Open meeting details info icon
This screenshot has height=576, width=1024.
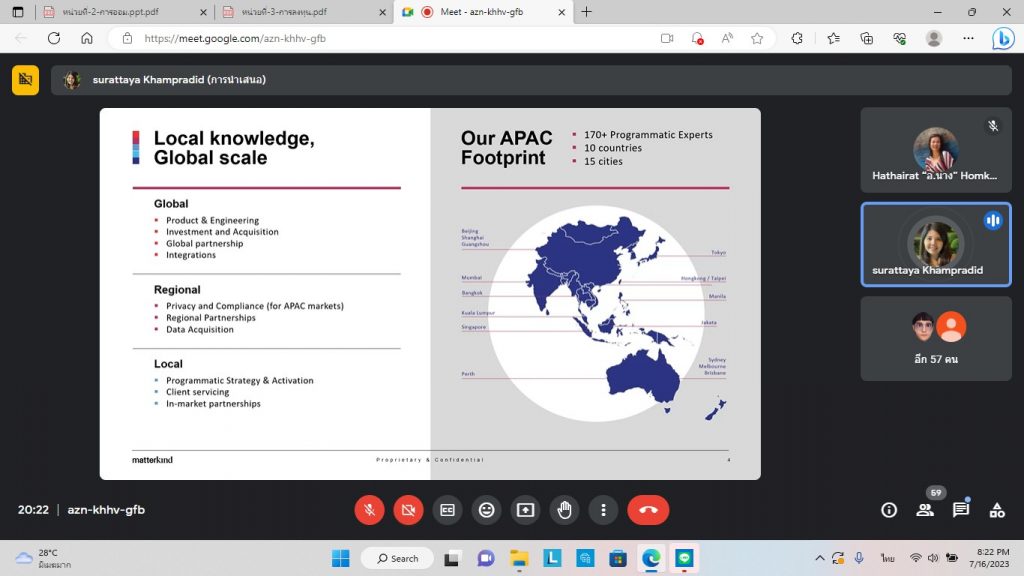889,510
